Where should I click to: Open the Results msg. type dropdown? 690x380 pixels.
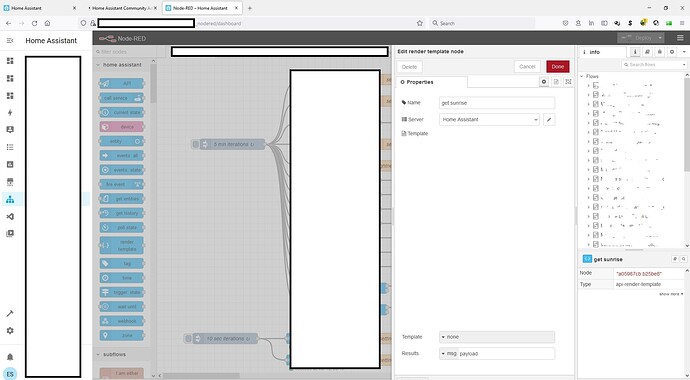(x=449, y=354)
